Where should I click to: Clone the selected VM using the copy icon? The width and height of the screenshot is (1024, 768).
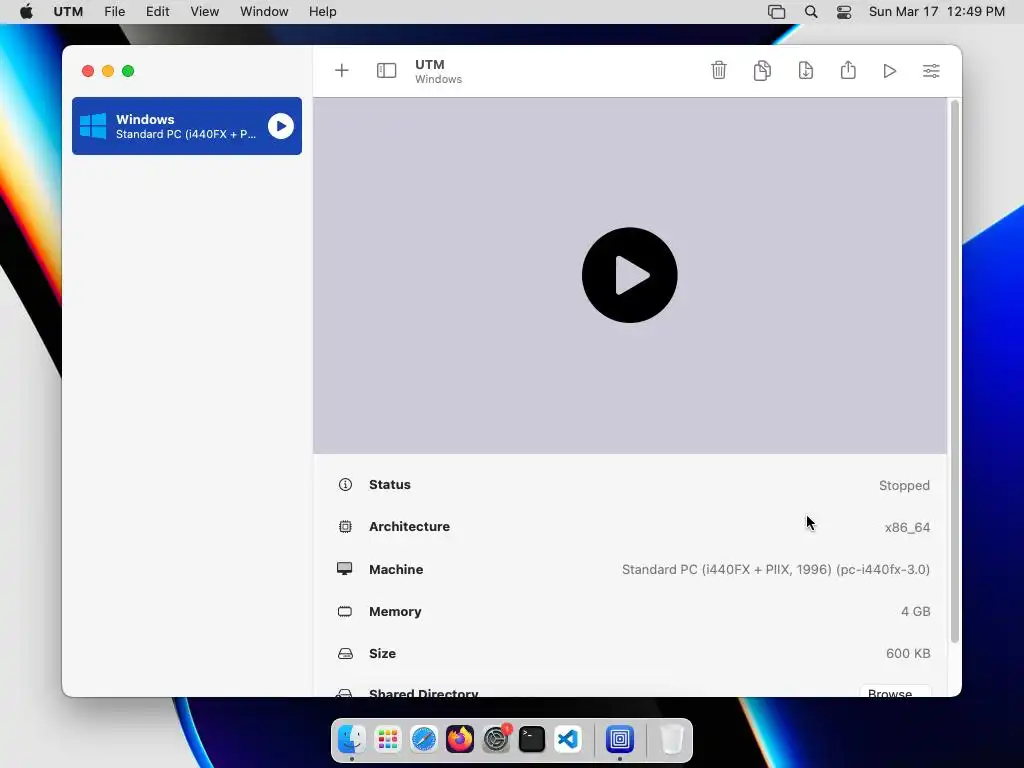click(762, 71)
